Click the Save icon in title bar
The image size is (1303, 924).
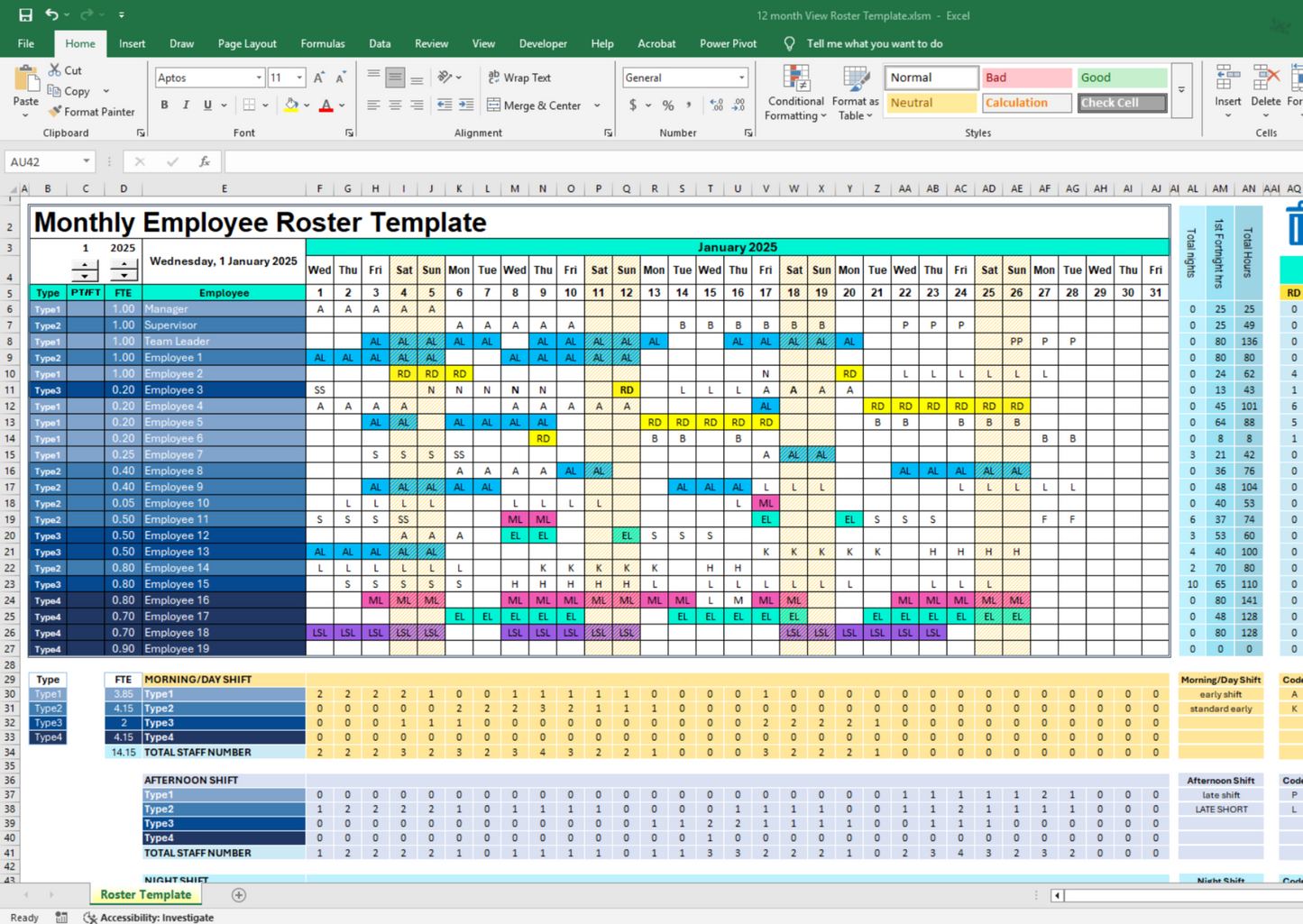25,14
